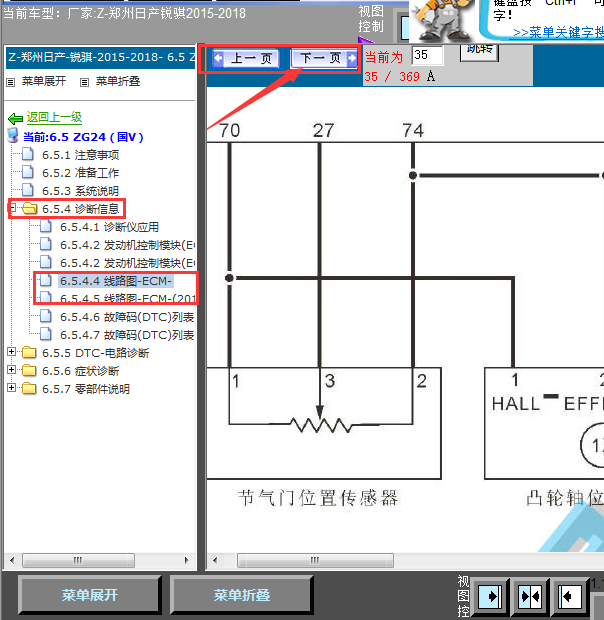Viewport: 604px width, 620px height.
Task: Click the 当前车型 vehicle model title text
Action: 125,14
